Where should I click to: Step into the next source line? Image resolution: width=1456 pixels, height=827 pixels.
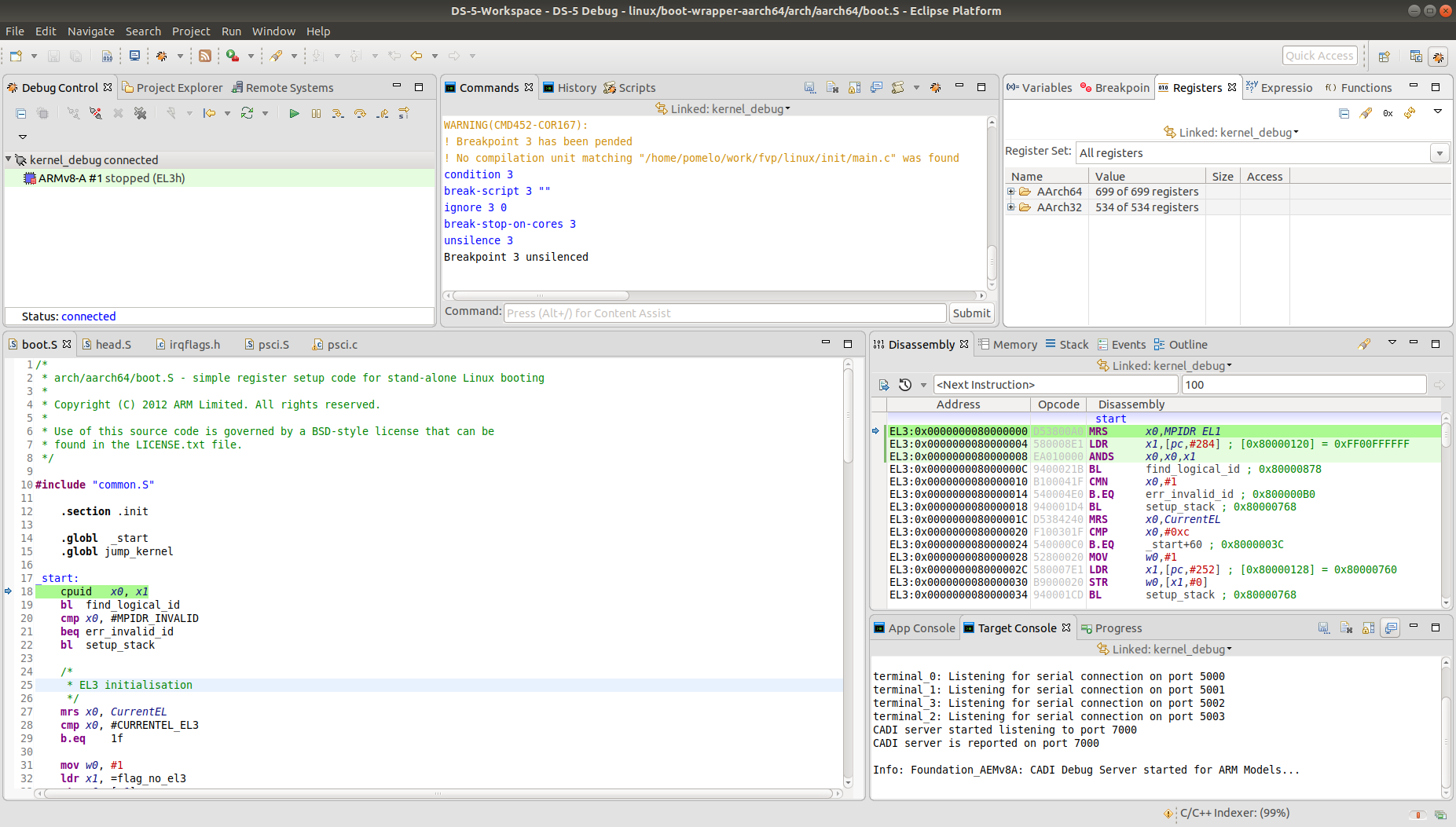[x=336, y=114]
